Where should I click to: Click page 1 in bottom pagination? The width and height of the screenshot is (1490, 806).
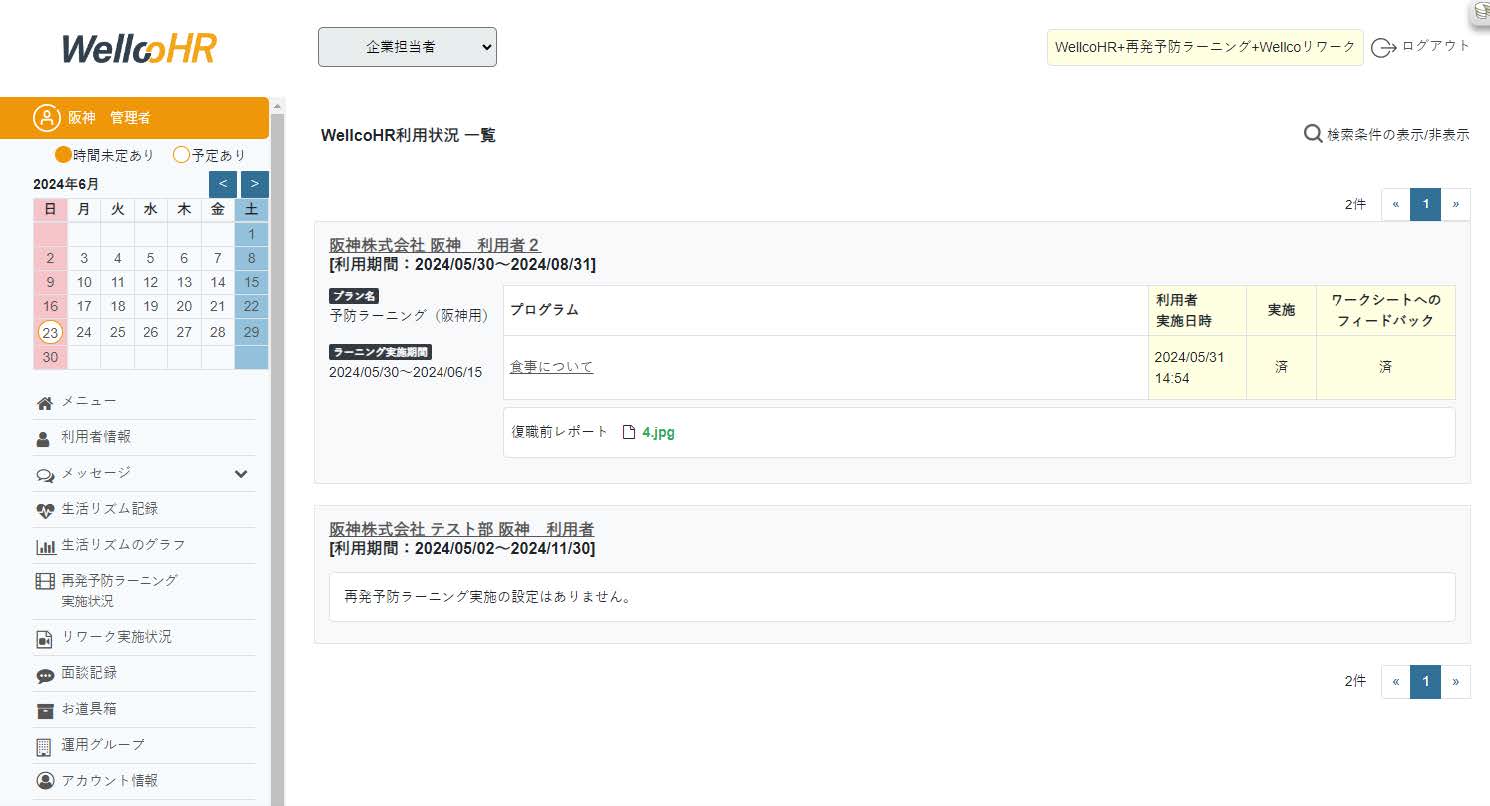tap(1425, 681)
